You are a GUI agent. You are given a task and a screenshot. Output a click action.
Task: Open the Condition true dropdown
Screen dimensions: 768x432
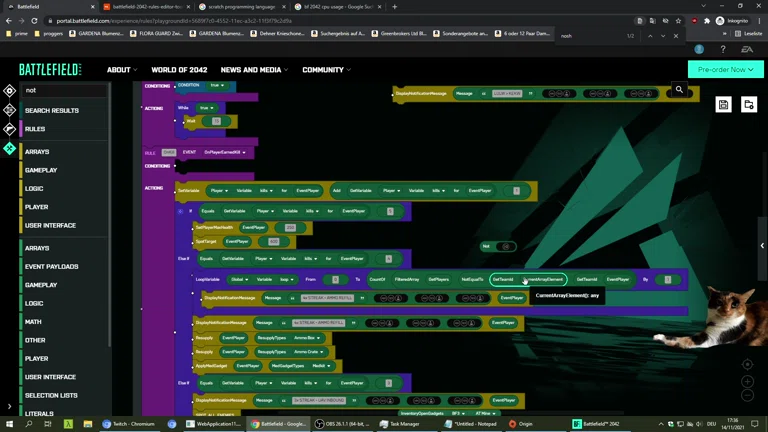(216, 85)
